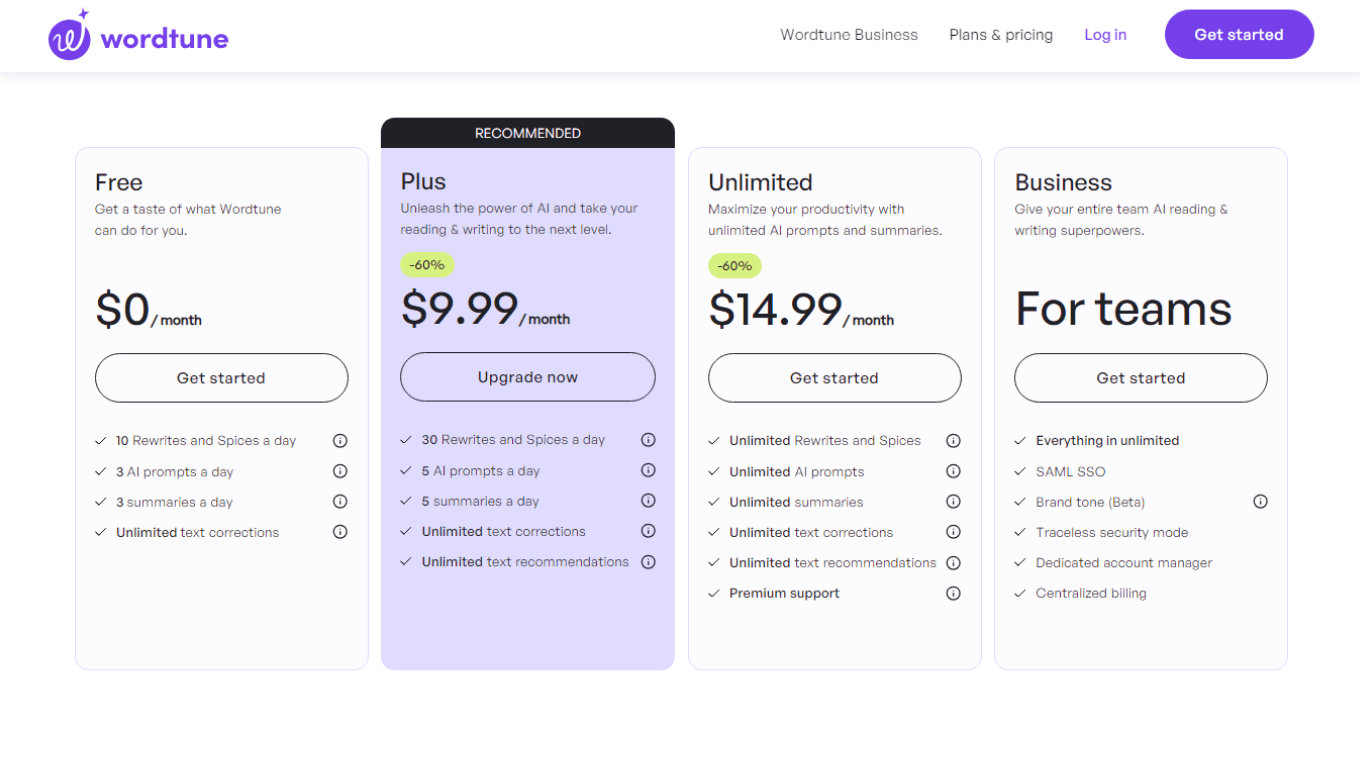Open info icon for Unlimited Rewrites and Spices
1360x760 pixels.
point(953,441)
